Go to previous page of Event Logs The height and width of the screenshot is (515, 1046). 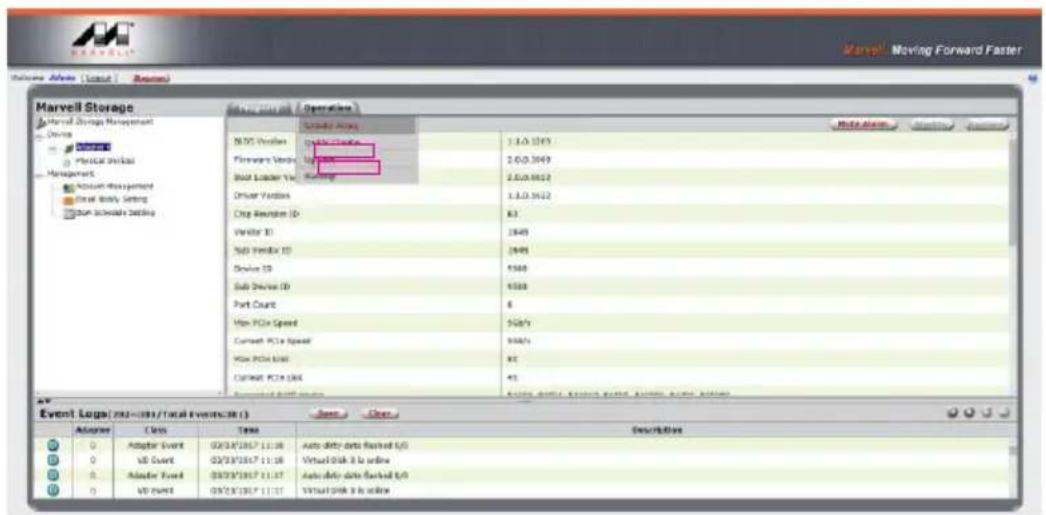pos(969,414)
